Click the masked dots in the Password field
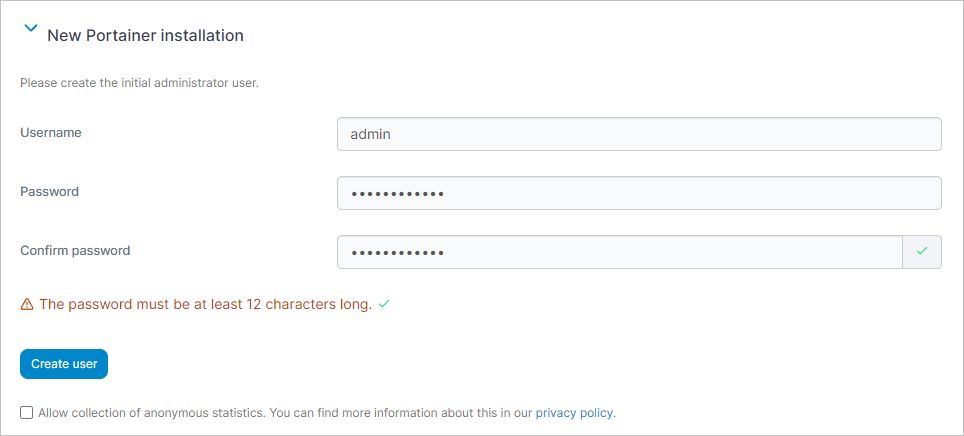 tap(397, 194)
